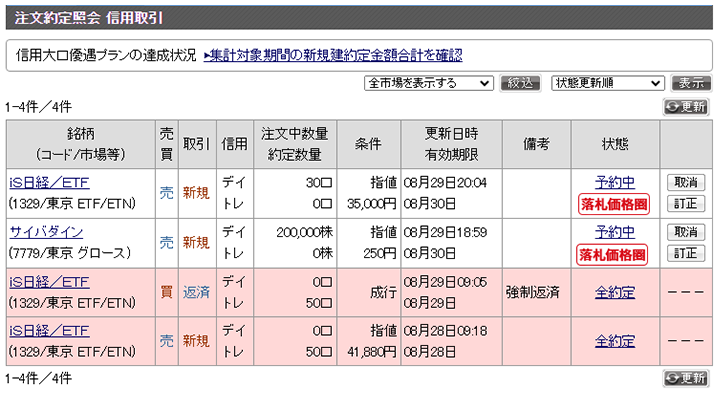Cancel the サイバダイン order via 取消
The height and width of the screenshot is (398, 720).
[x=686, y=232]
